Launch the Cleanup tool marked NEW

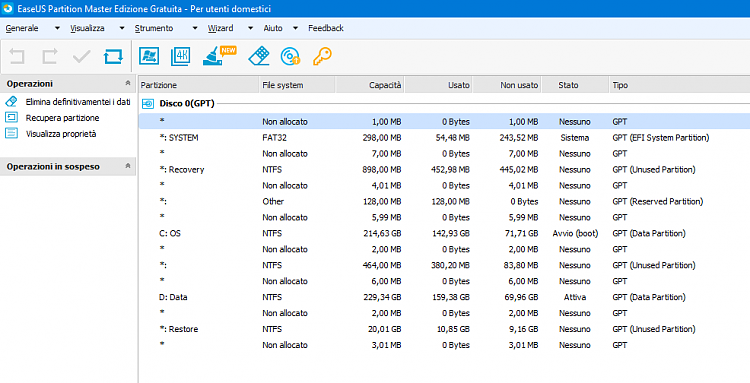pyautogui.click(x=219, y=55)
